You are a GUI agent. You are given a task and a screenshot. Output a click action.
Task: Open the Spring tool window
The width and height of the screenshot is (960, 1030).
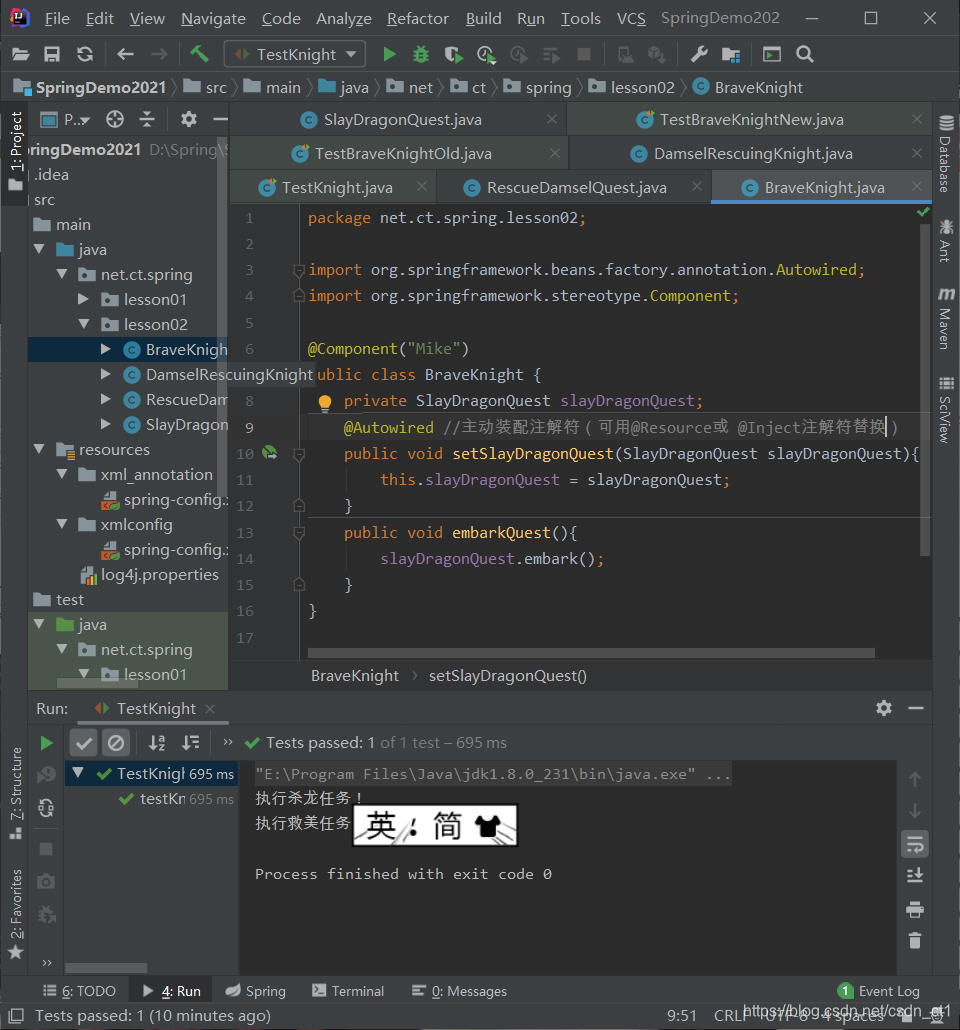click(x=256, y=991)
